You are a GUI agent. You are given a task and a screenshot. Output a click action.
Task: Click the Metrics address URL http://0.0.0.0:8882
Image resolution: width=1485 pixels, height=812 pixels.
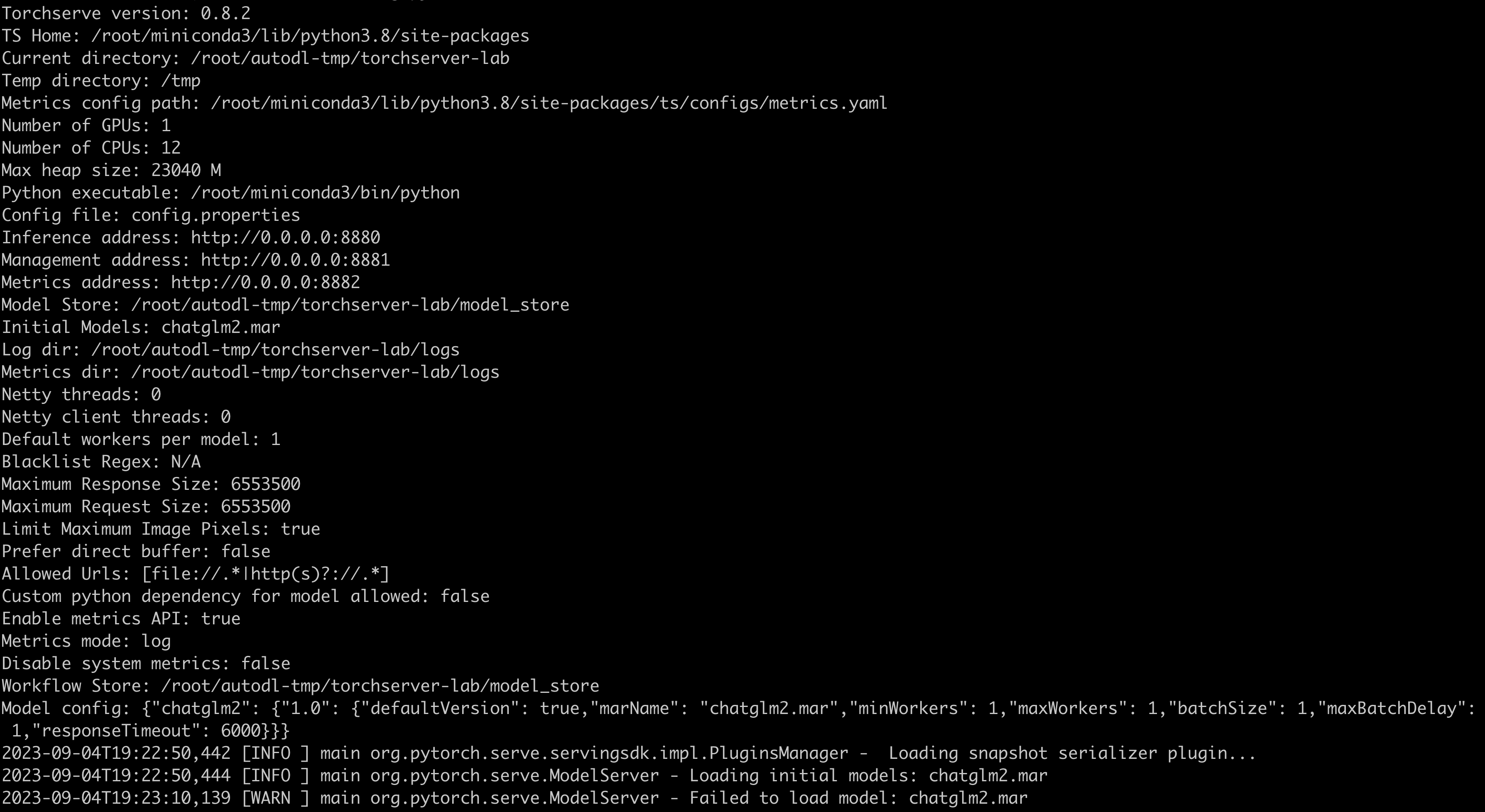pos(265,282)
